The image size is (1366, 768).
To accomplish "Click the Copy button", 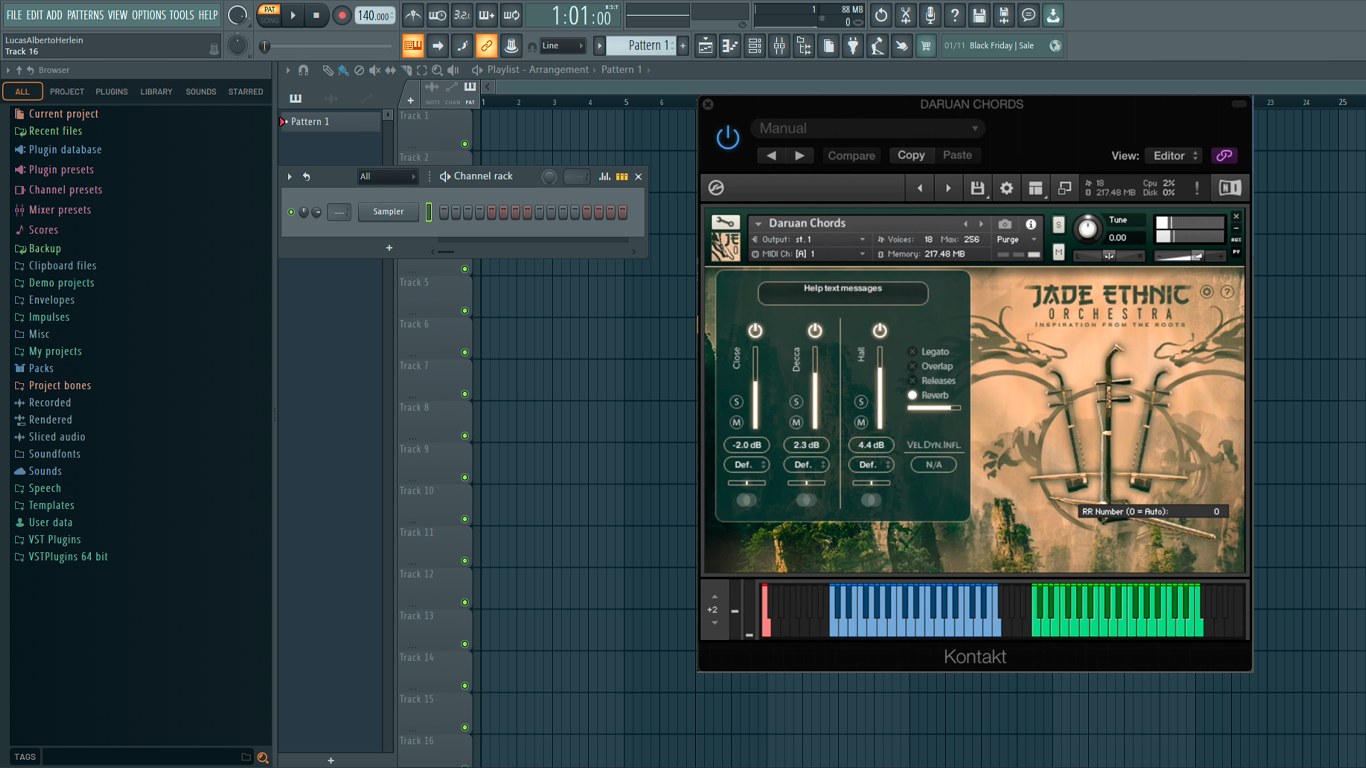I will point(911,156).
